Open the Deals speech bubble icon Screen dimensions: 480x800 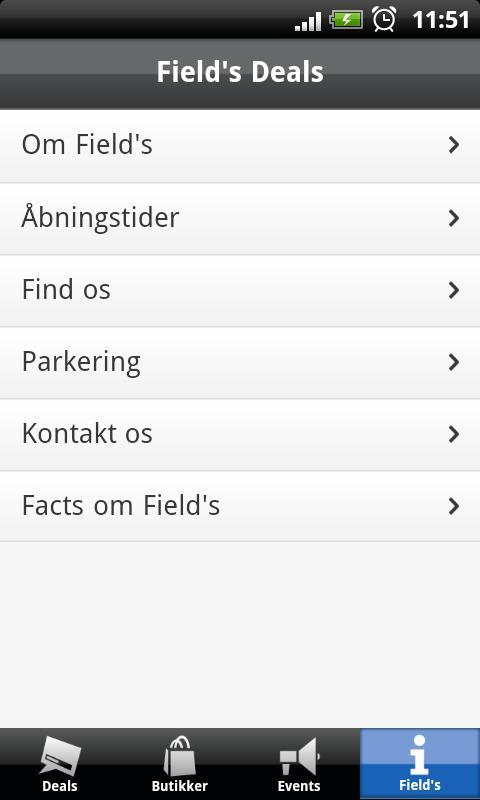[x=60, y=756]
